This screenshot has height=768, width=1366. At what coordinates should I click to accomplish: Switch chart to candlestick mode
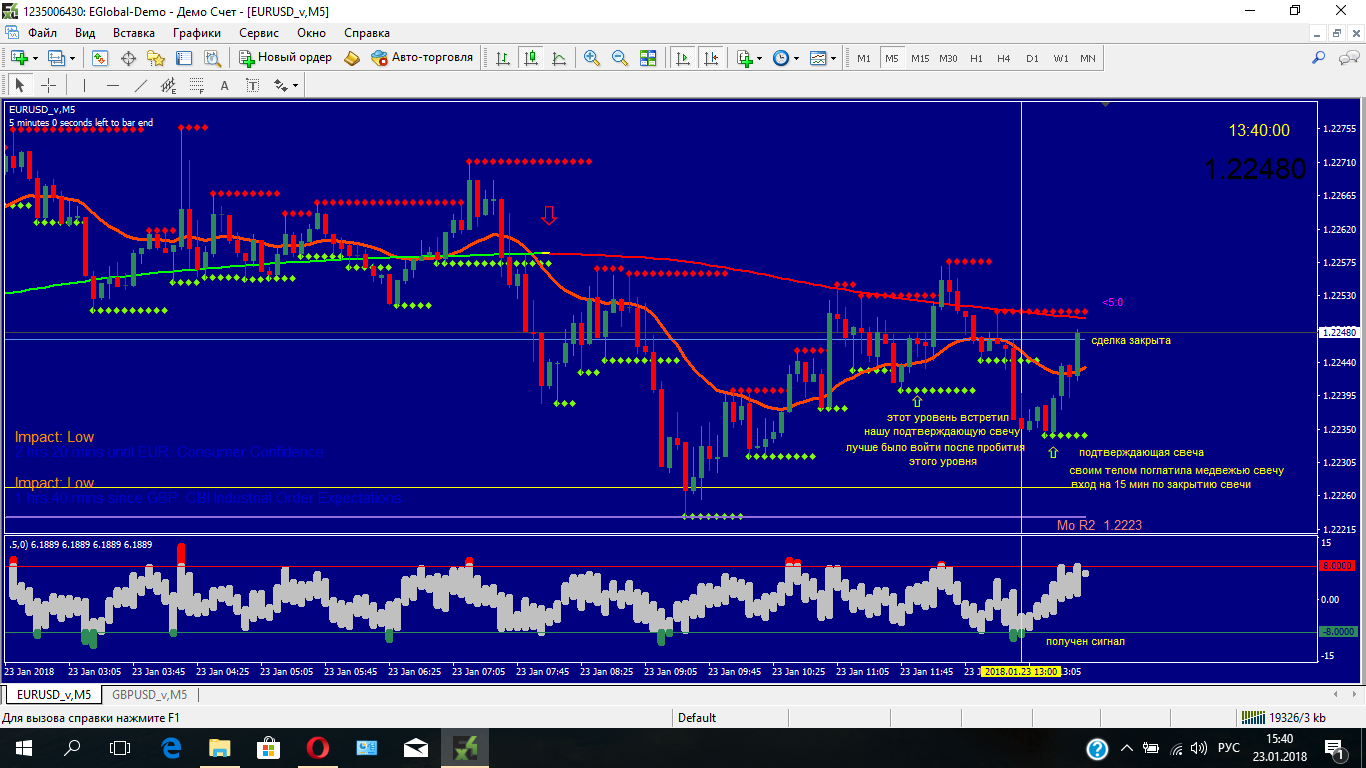(530, 58)
